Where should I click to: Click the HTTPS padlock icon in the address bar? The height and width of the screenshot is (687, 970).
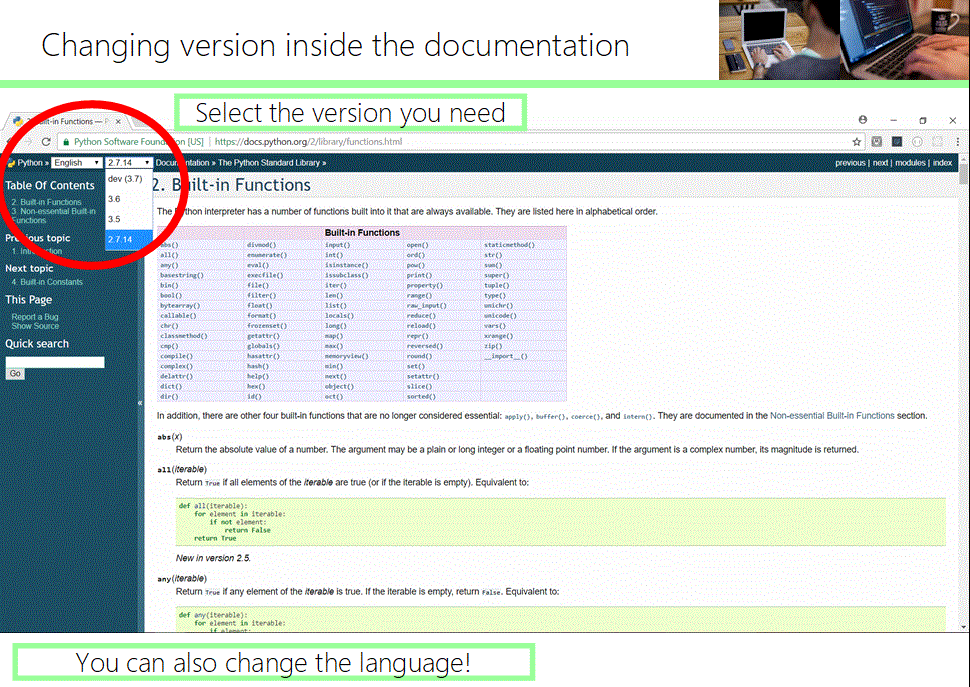[x=66, y=141]
